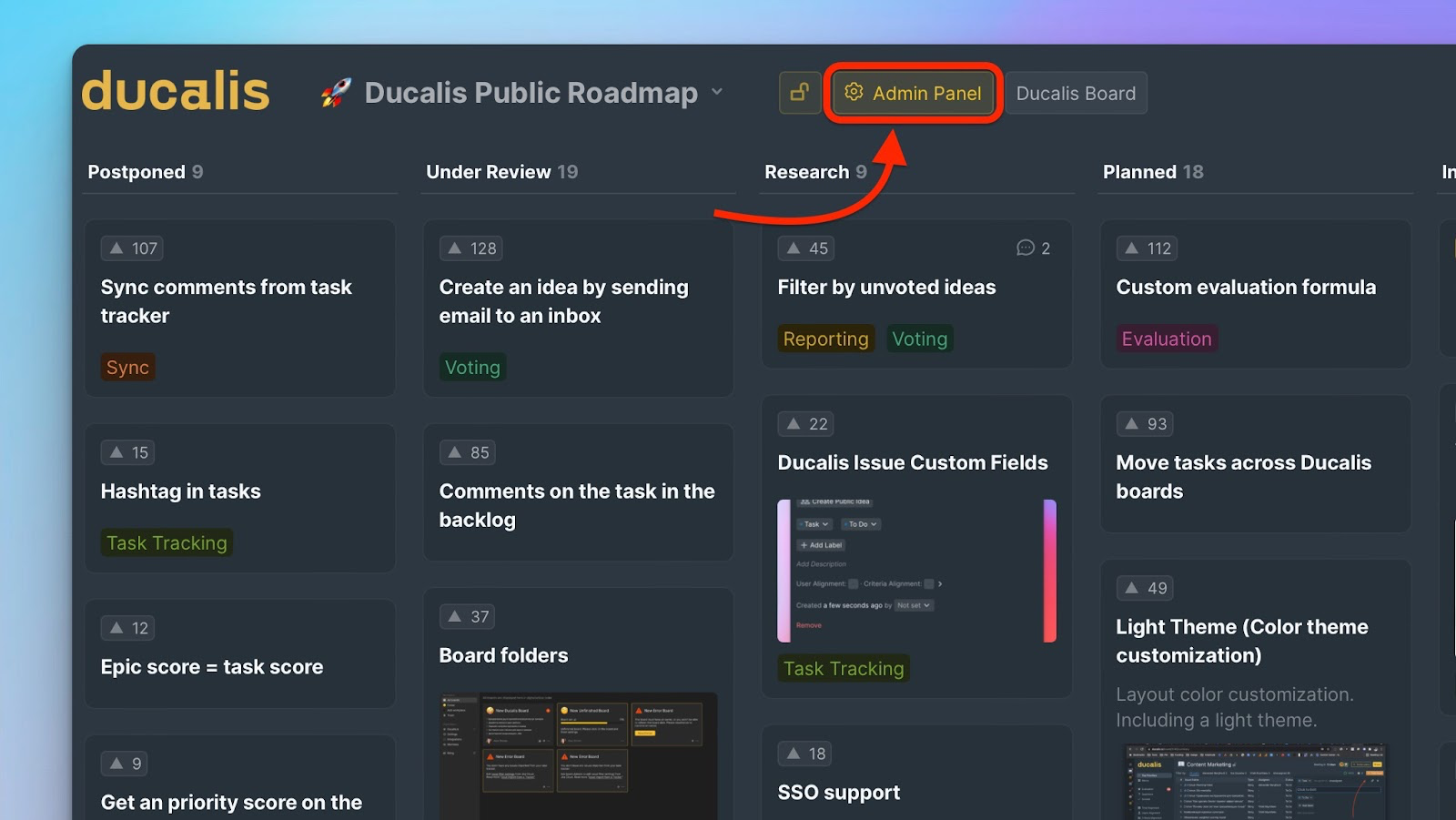
Task: Click the rocket emoji icon
Action: pyautogui.click(x=335, y=92)
